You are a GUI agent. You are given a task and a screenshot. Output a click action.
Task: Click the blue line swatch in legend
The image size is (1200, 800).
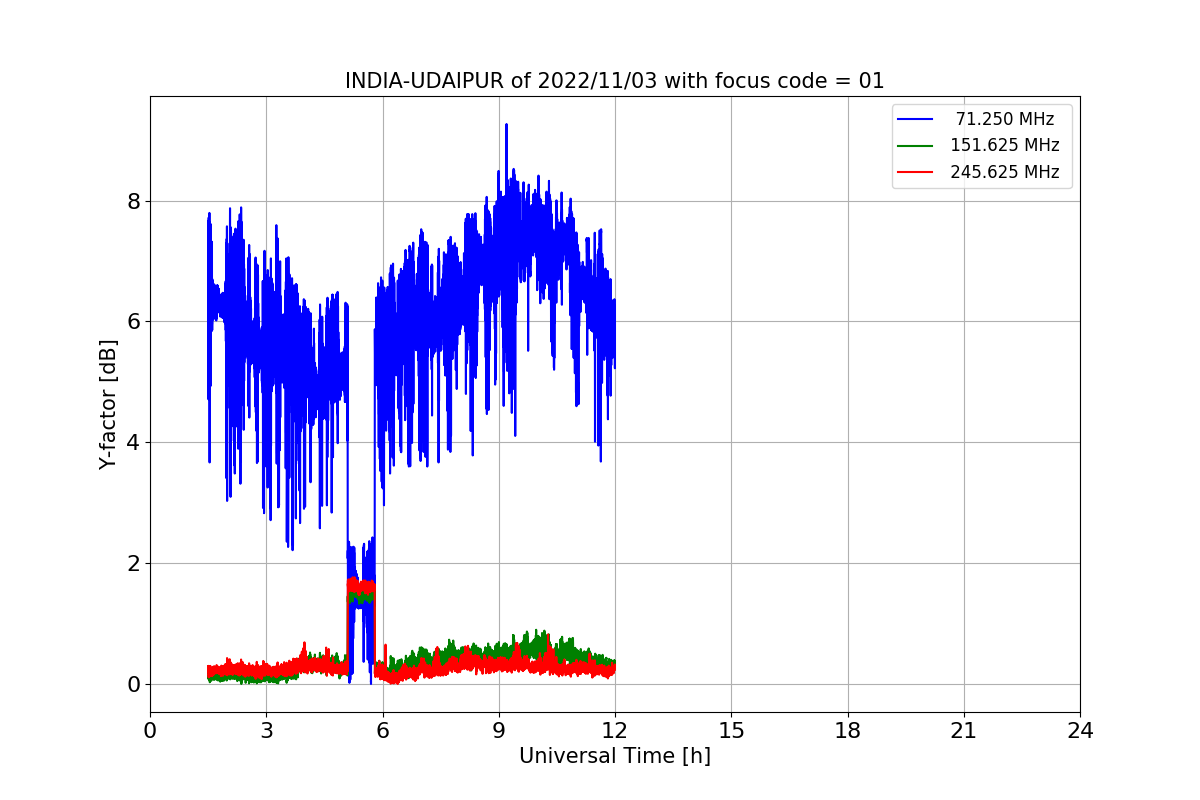pos(915,119)
